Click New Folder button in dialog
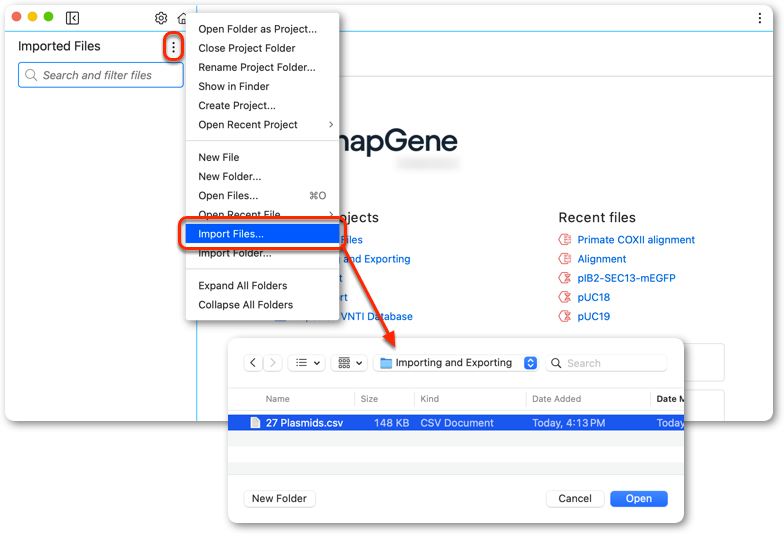 tap(279, 498)
